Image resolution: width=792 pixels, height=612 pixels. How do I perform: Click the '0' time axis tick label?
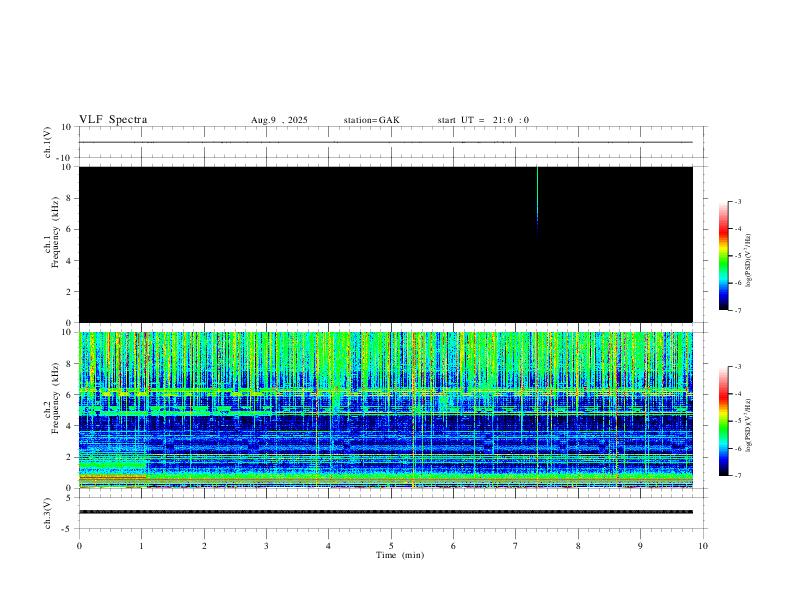pos(79,546)
